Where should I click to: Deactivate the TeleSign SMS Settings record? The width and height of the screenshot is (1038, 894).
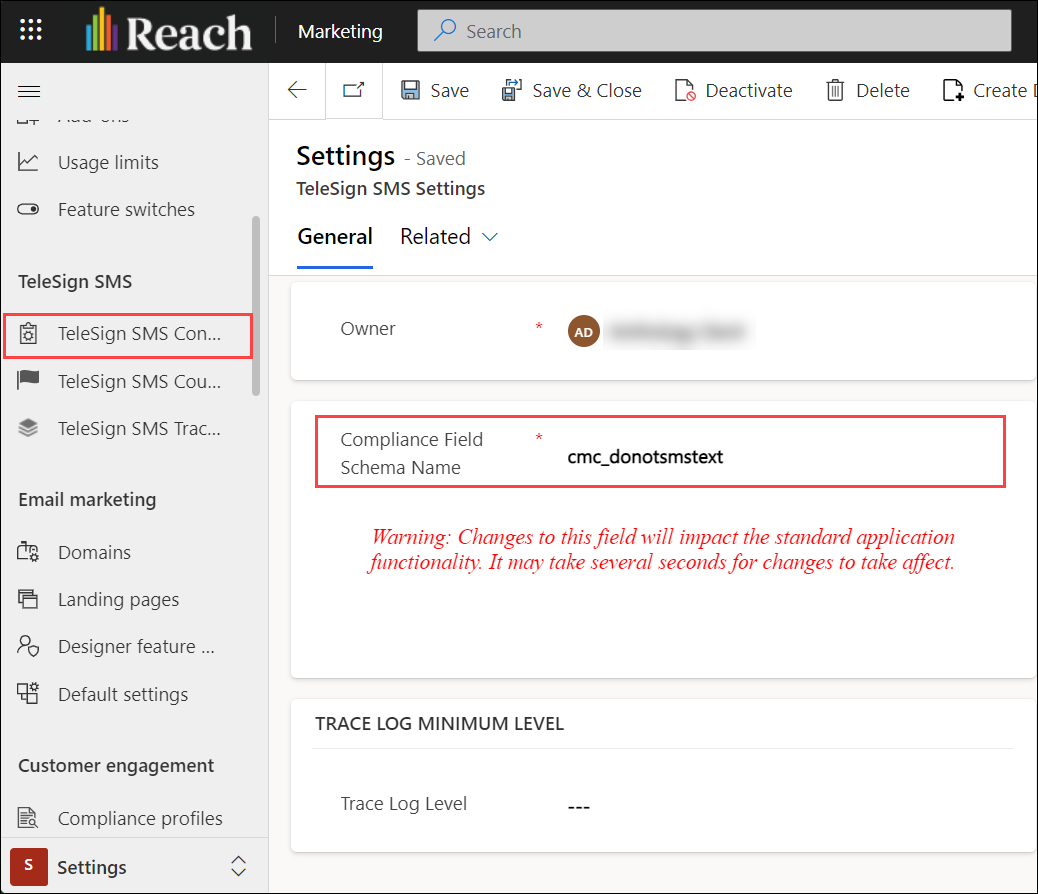pos(733,90)
